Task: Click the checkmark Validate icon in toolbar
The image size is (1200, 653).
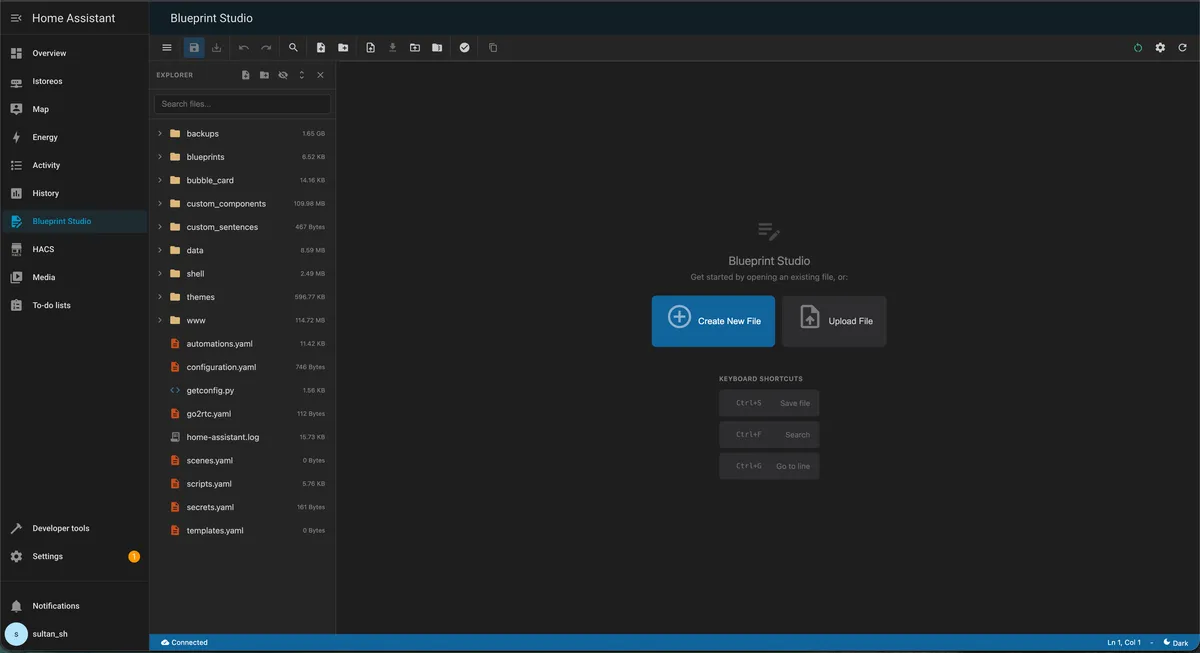Action: [465, 48]
